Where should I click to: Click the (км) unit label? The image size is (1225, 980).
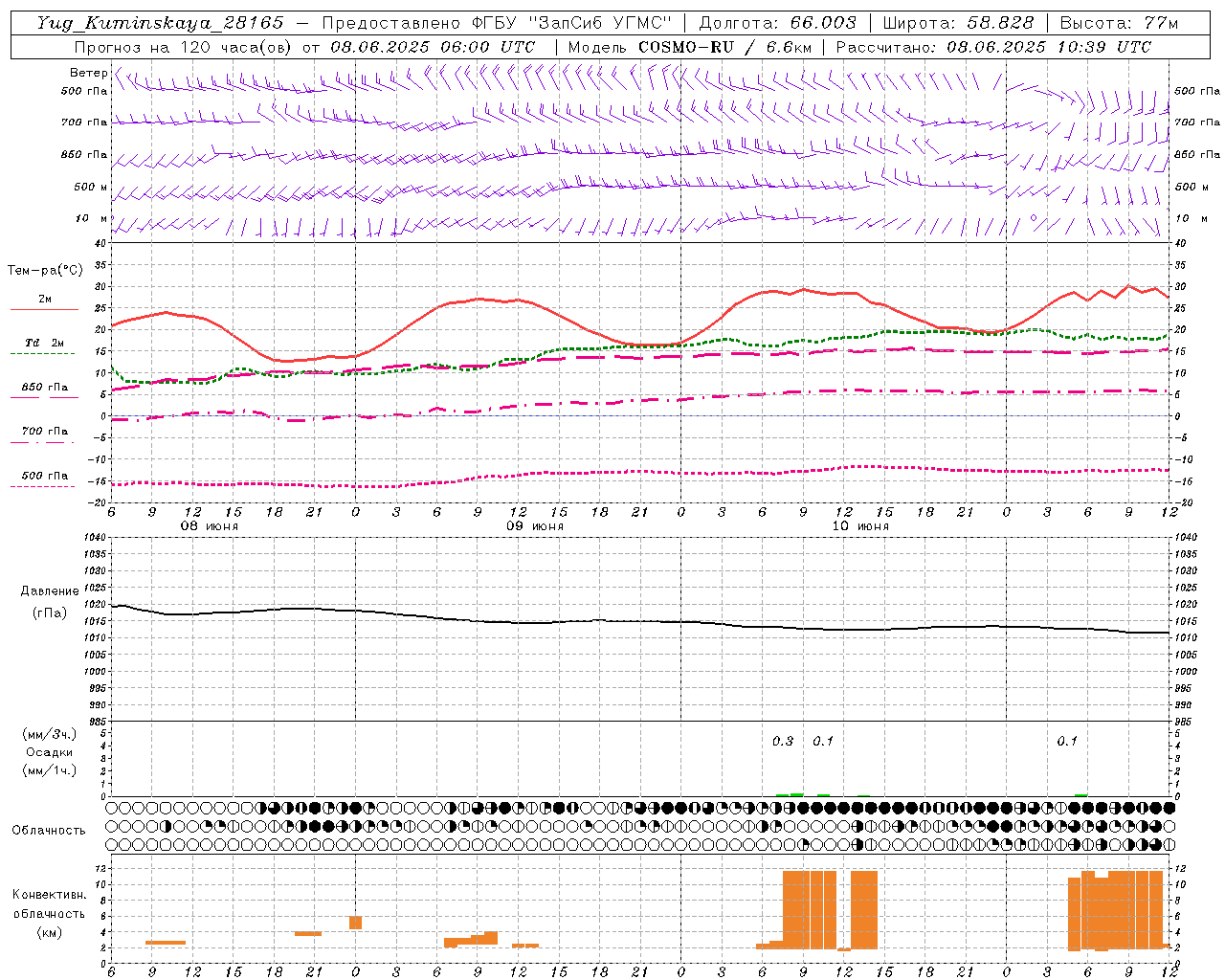coord(49,932)
